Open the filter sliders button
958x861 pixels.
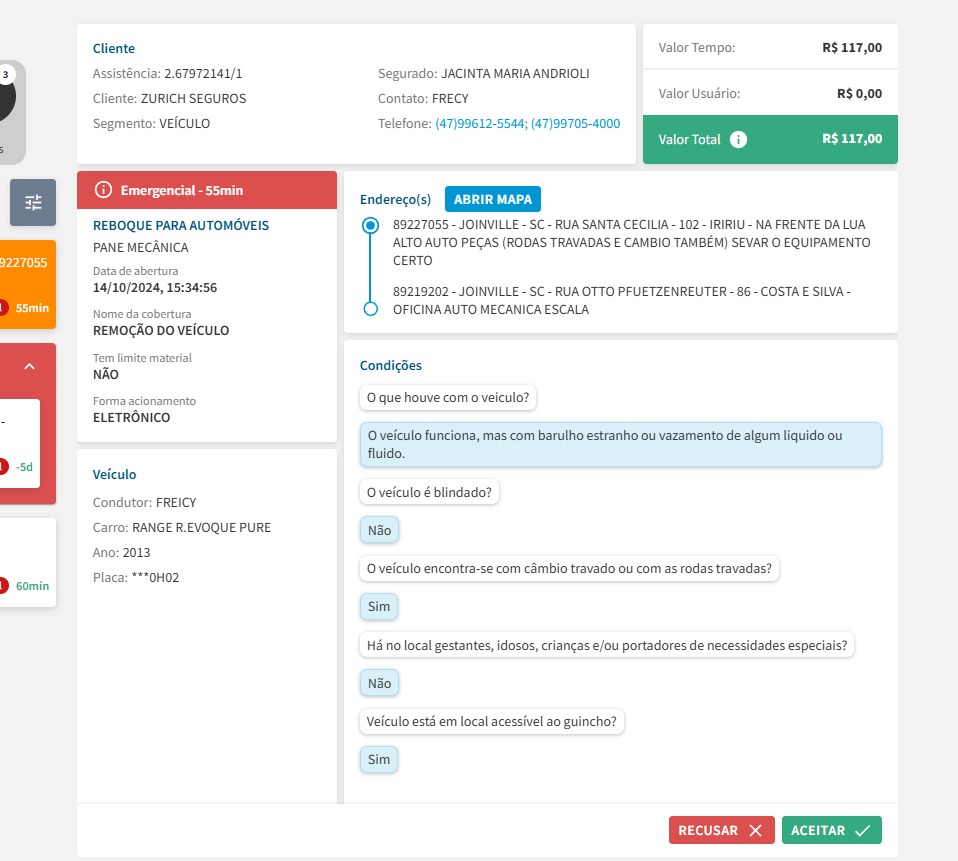pos(33,202)
